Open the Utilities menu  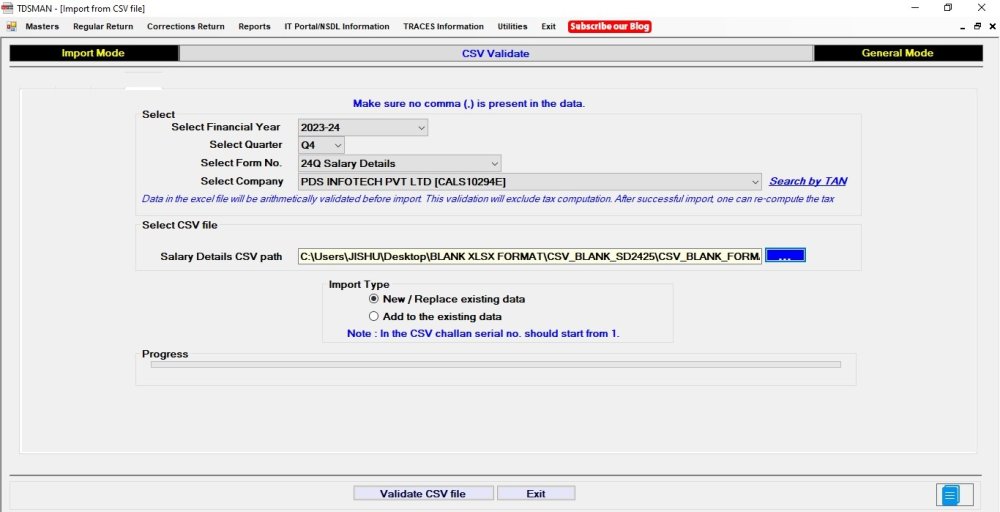tap(512, 27)
